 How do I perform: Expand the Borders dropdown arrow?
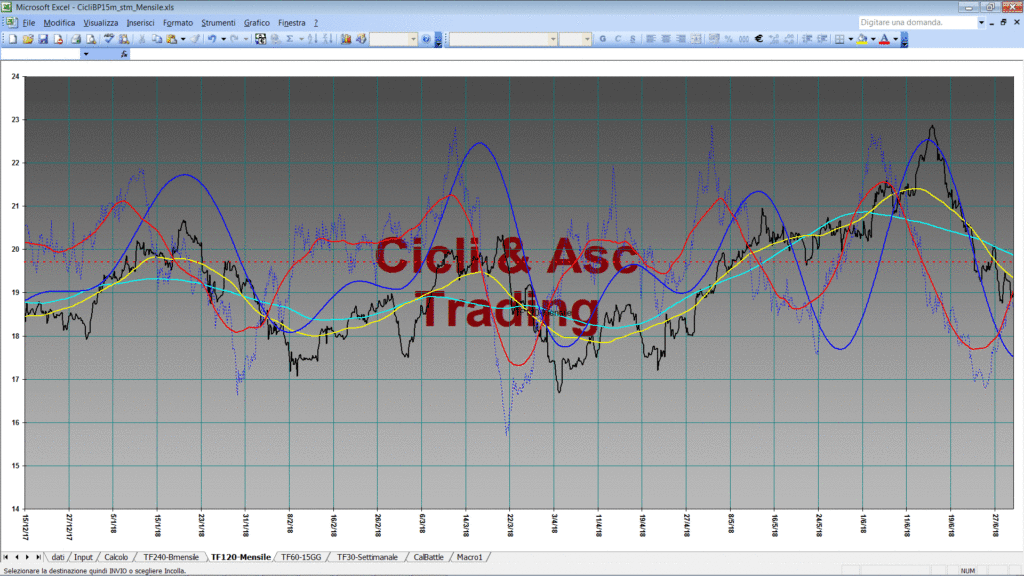coord(850,39)
